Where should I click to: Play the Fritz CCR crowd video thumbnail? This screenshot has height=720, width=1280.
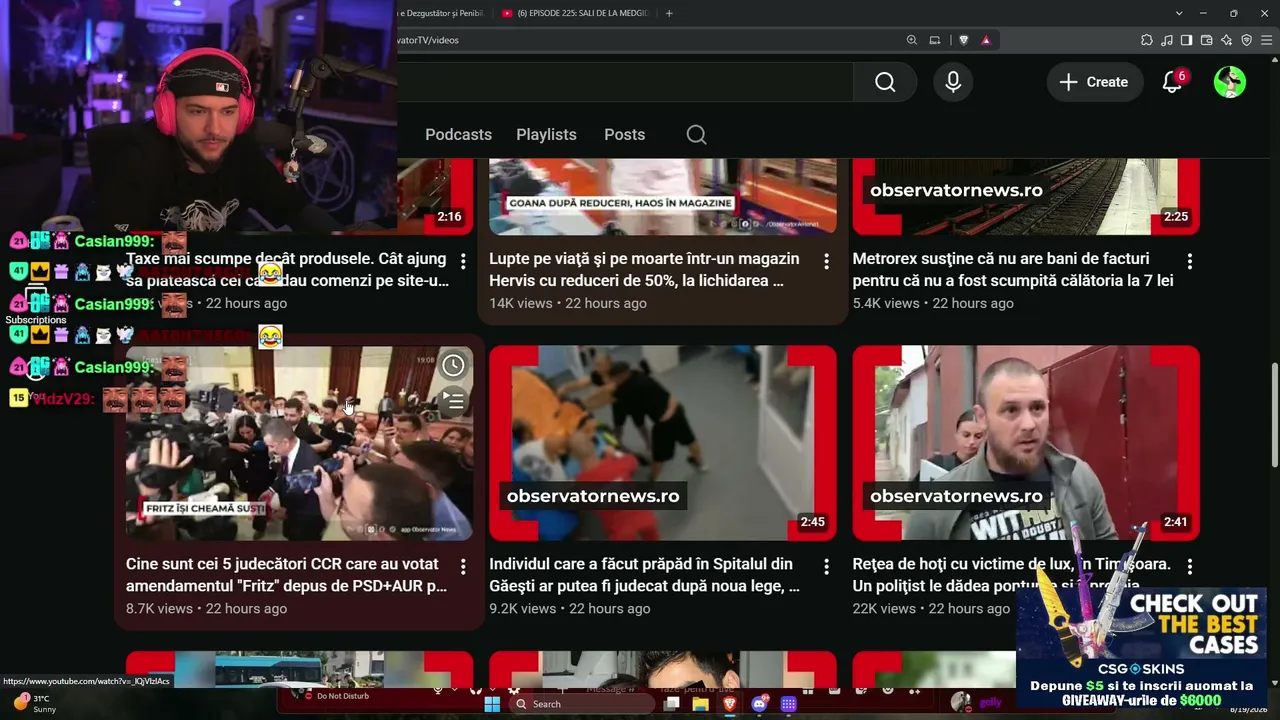click(x=299, y=443)
